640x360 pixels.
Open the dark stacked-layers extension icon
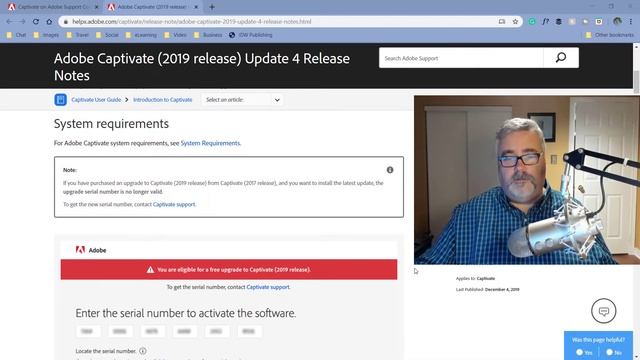559,22
